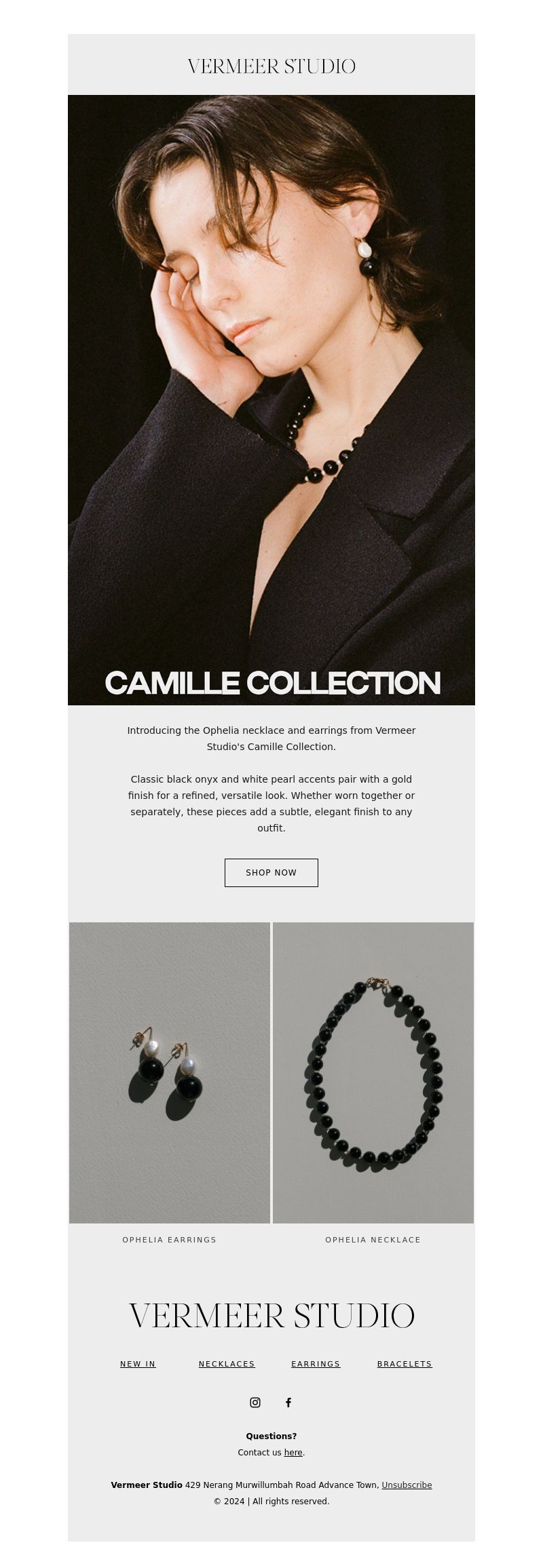Click the Shop Now button
The height and width of the screenshot is (1568, 543).
point(271,873)
